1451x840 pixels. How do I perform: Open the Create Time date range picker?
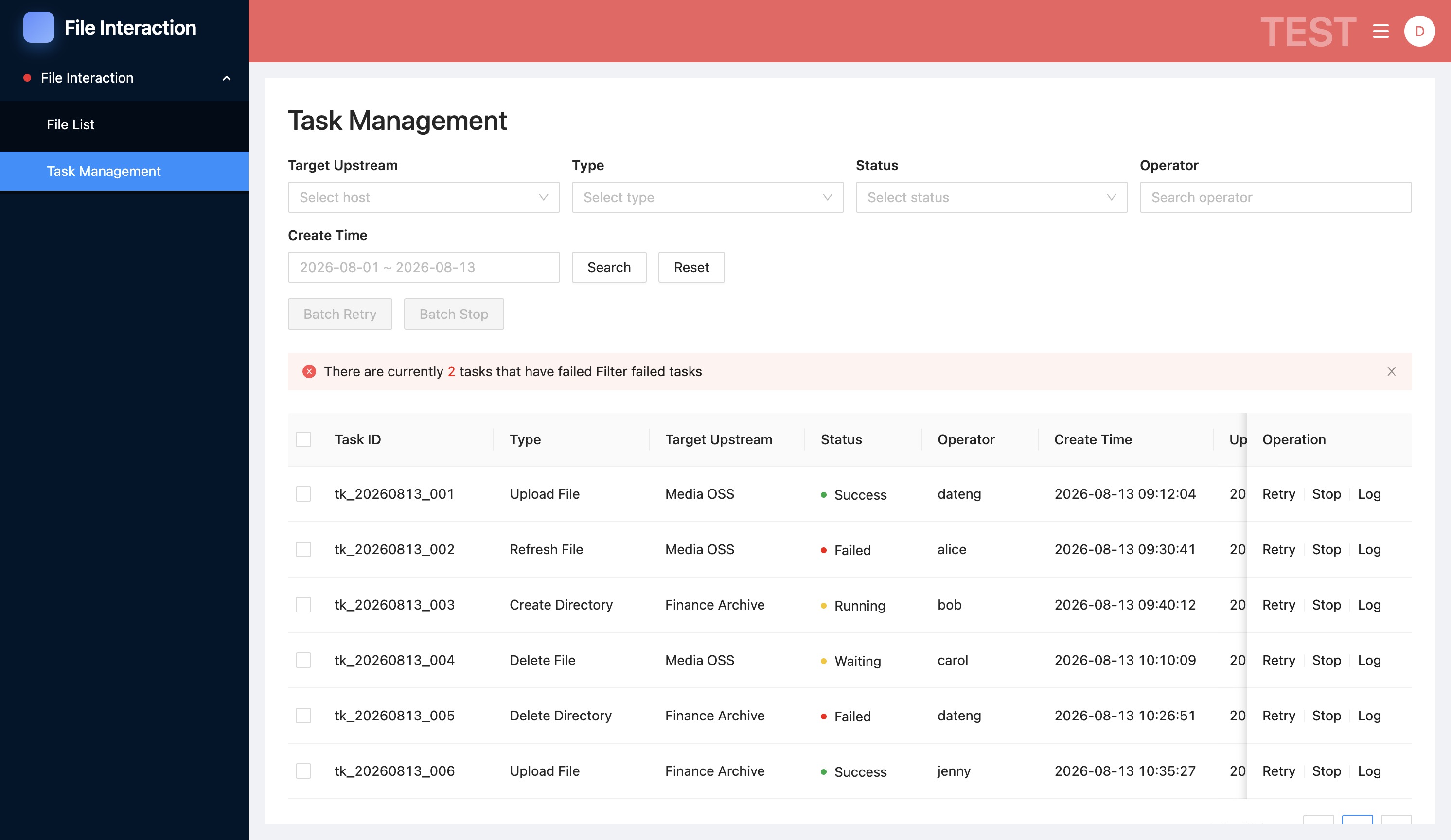[x=424, y=267]
